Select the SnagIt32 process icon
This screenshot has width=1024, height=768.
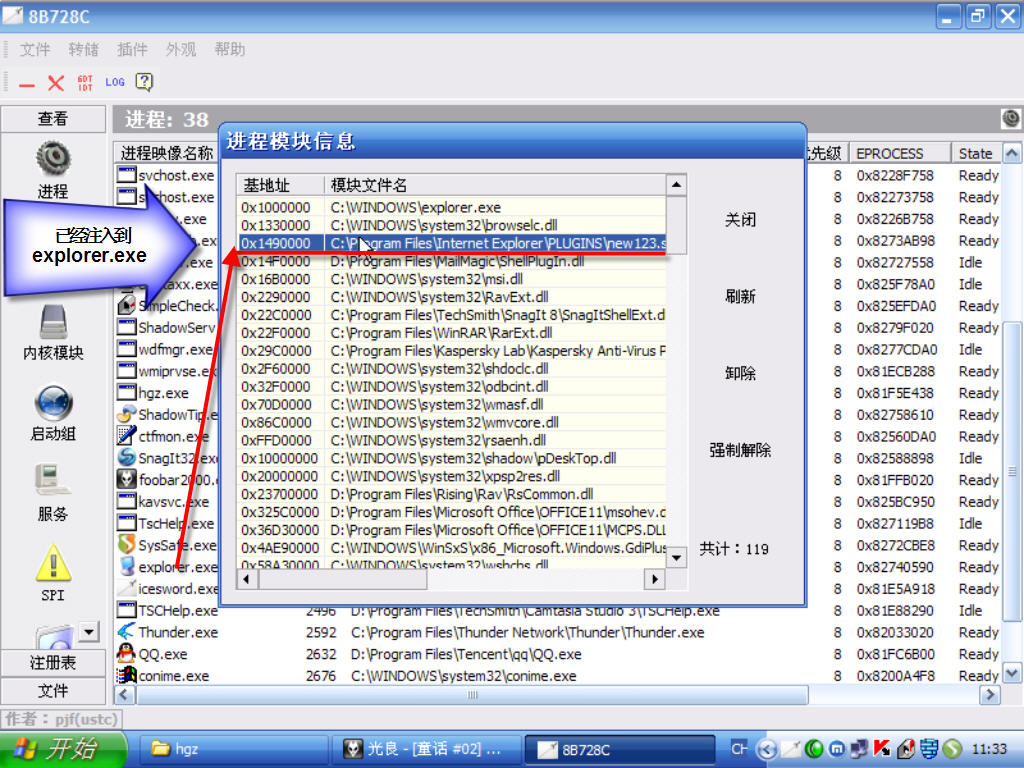(126, 457)
